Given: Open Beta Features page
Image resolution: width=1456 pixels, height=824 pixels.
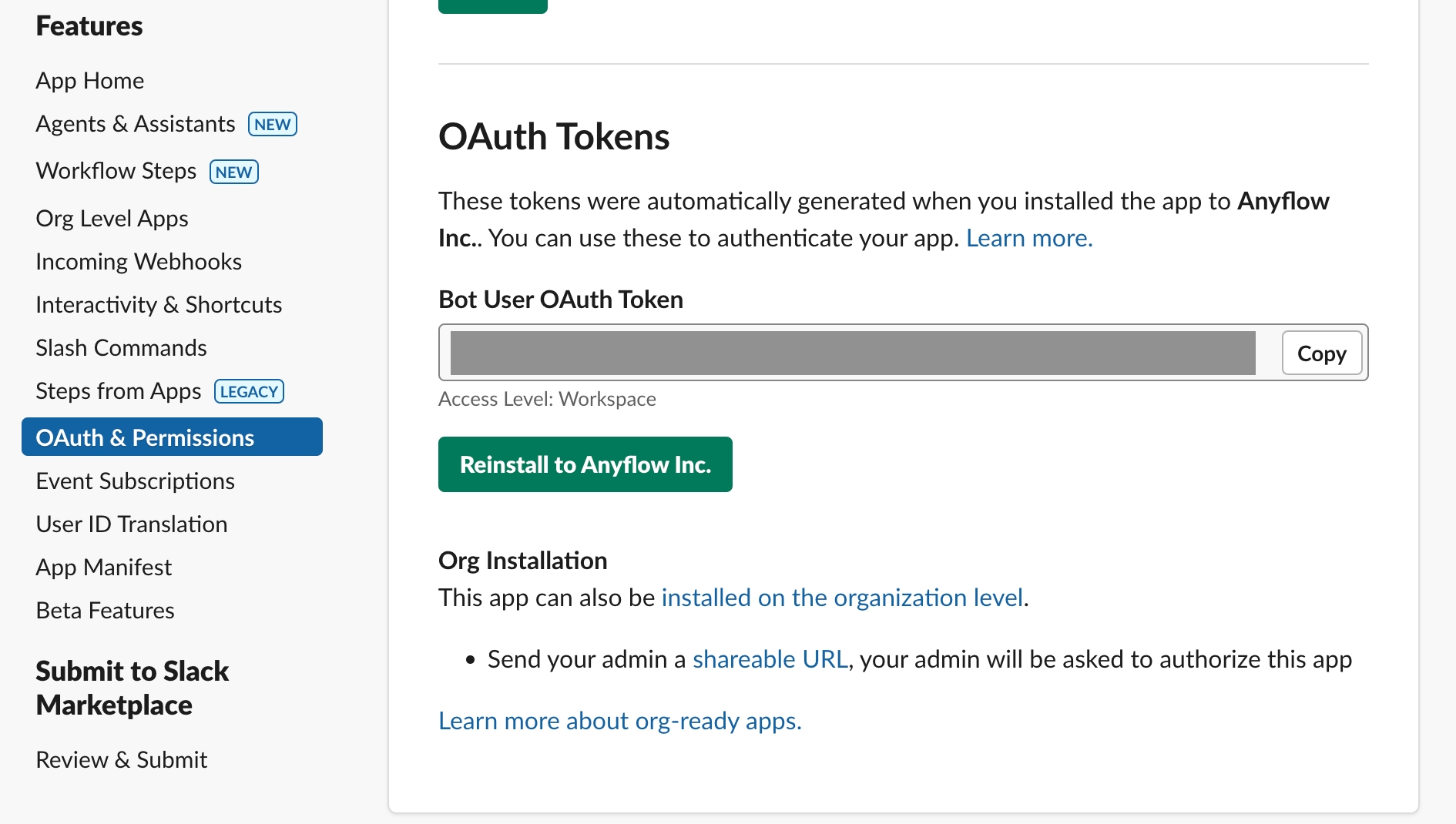Looking at the screenshot, I should (x=105, y=611).
